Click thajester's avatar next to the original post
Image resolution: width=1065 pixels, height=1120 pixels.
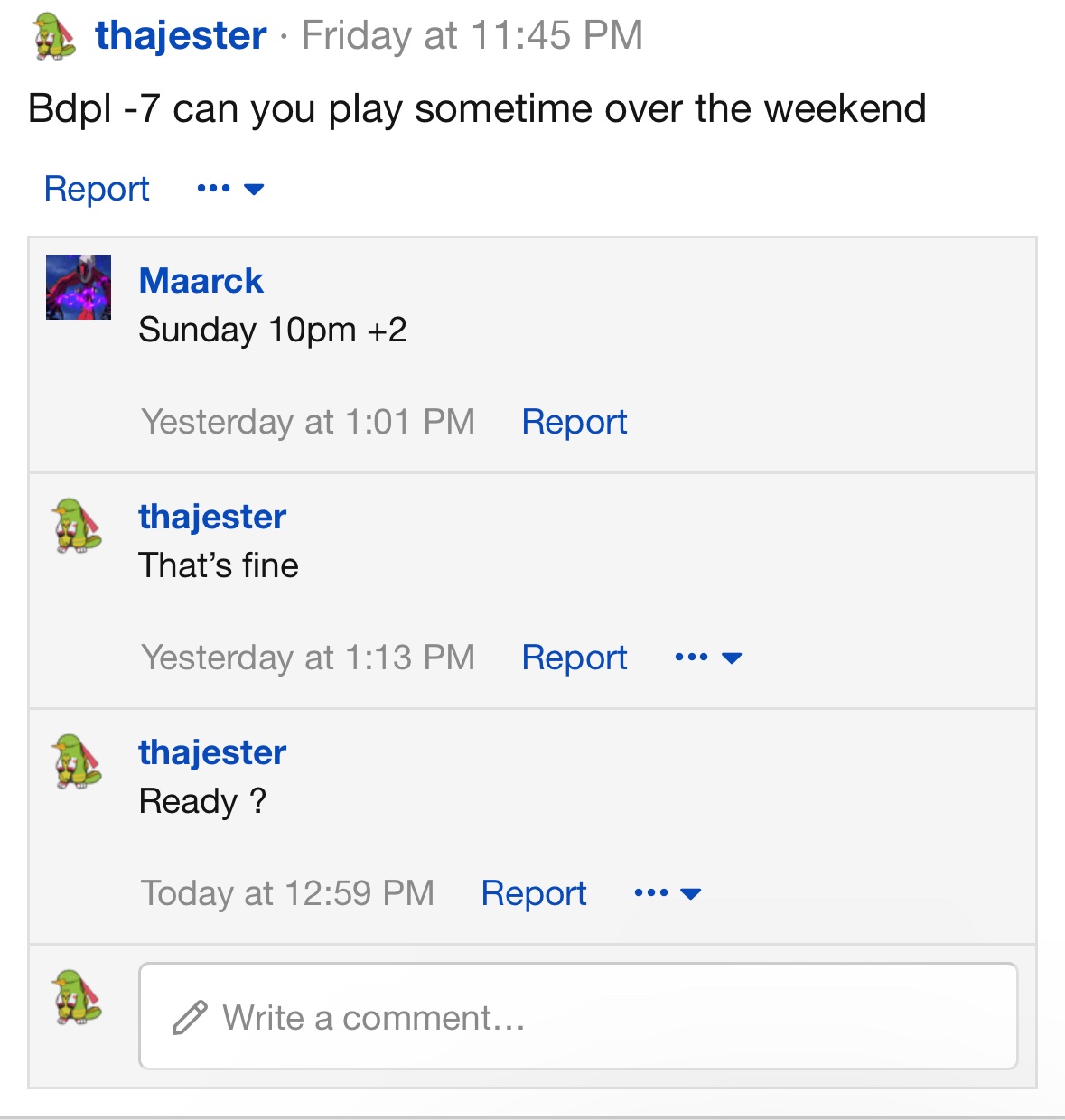54,38
